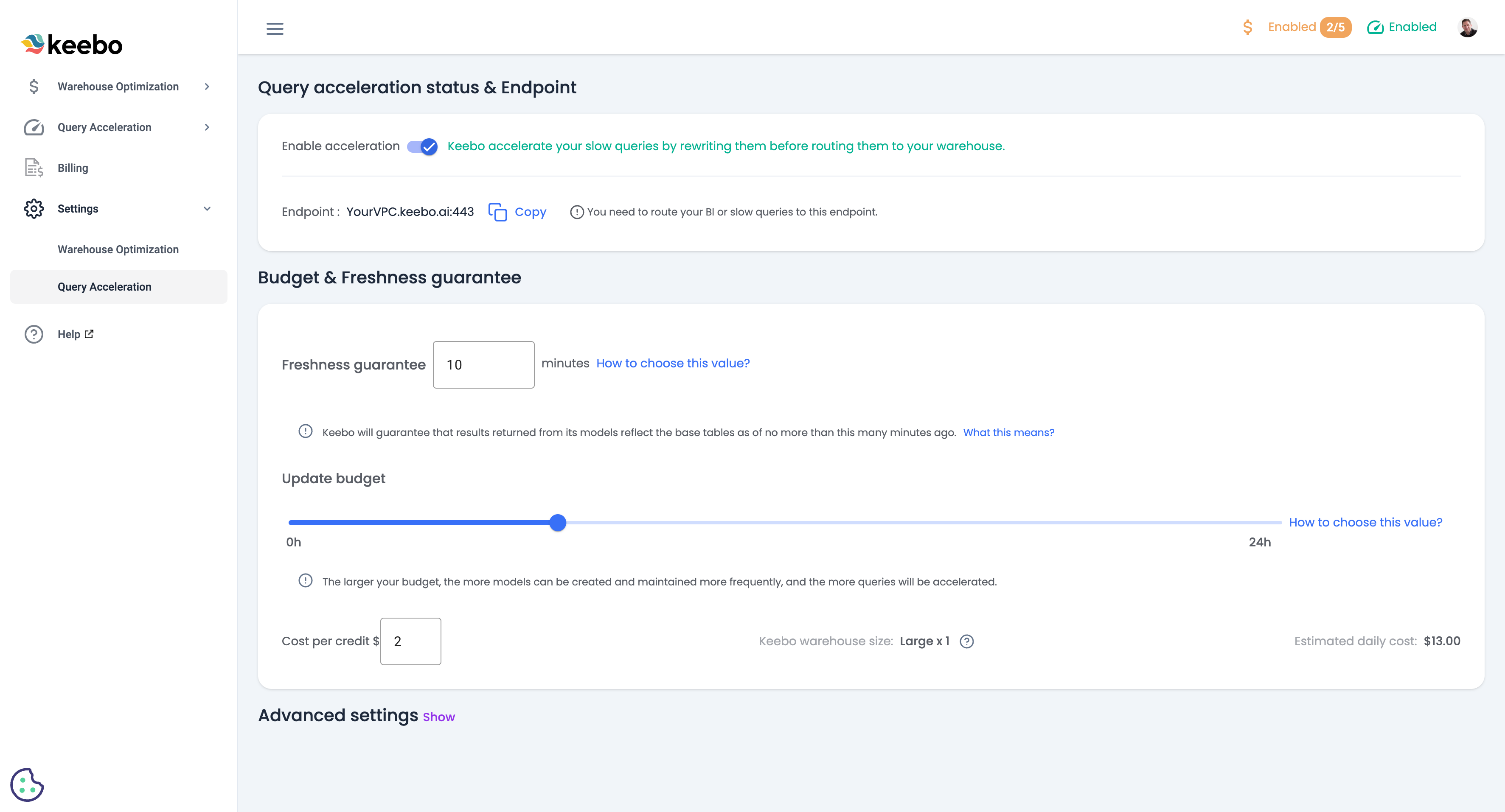Click the user avatar in header
The image size is (1505, 812).
pos(1468,28)
